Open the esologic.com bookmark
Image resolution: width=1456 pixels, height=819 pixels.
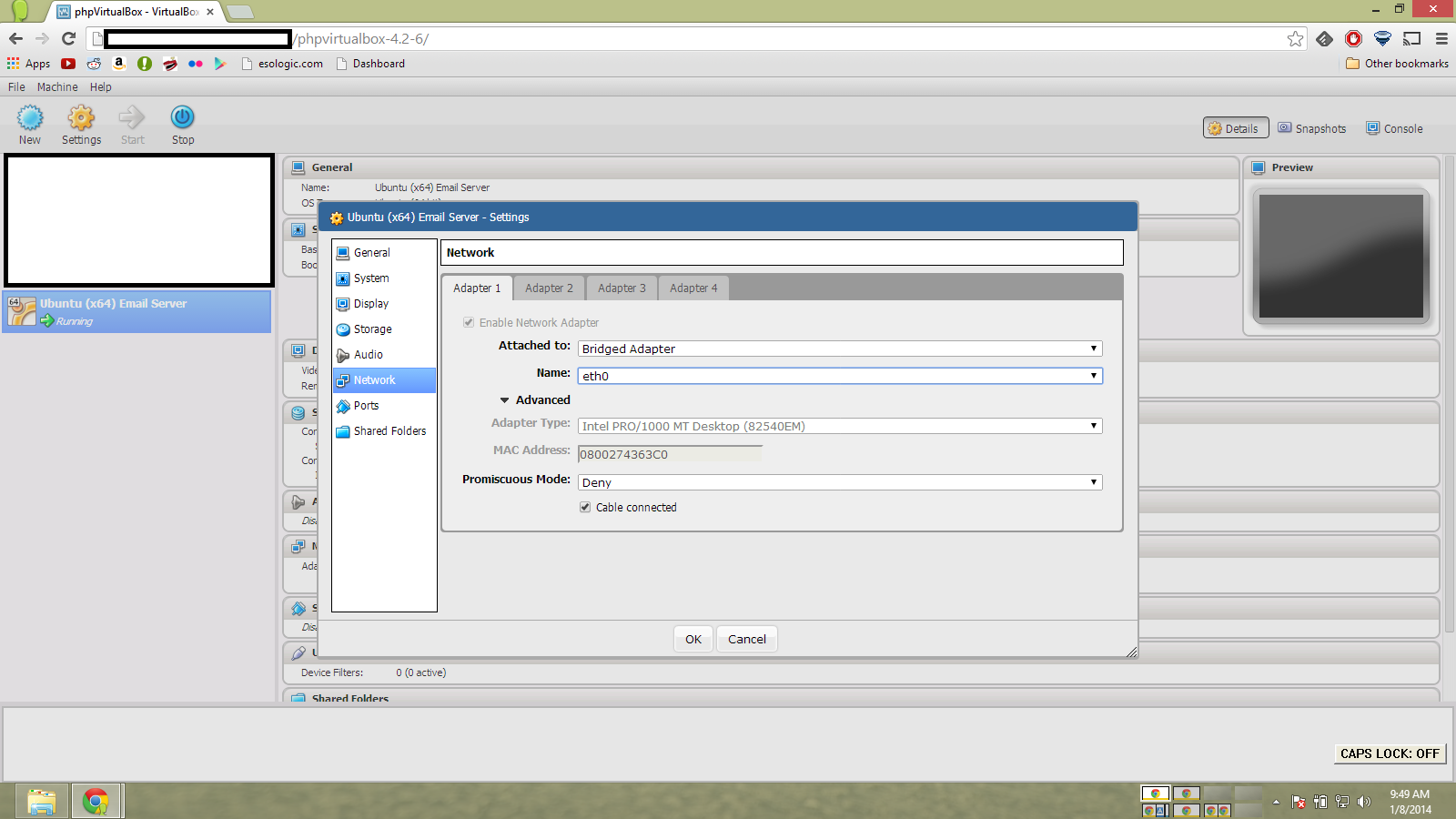tap(282, 64)
